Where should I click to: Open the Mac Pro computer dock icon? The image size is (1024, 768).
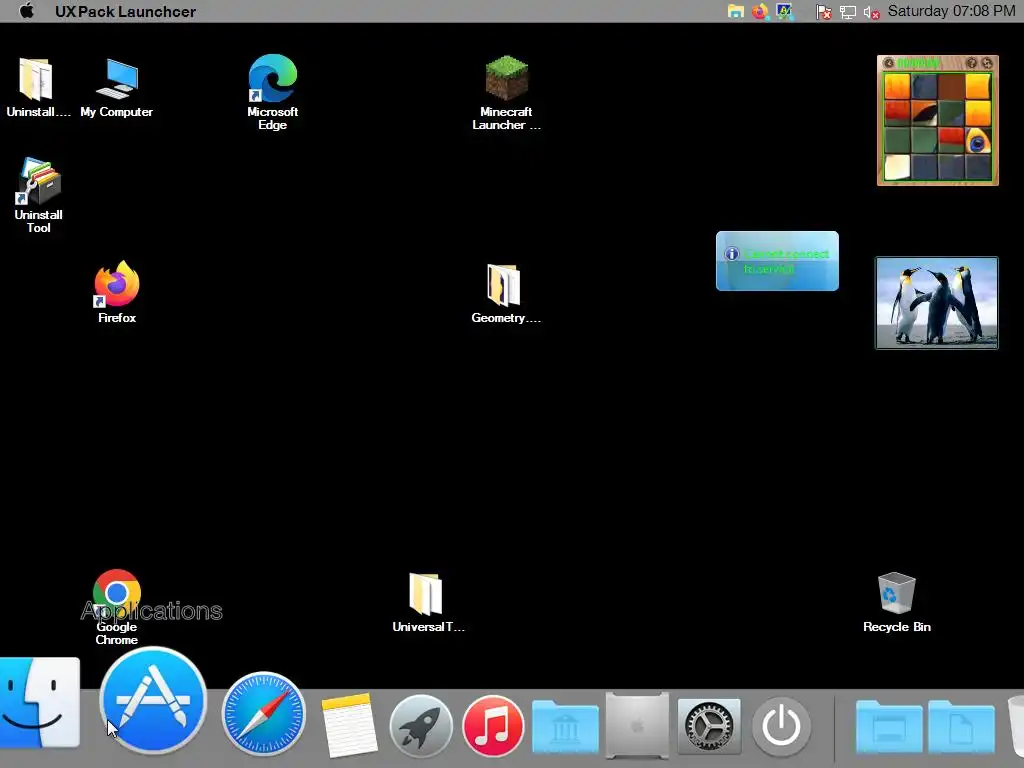coord(637,726)
